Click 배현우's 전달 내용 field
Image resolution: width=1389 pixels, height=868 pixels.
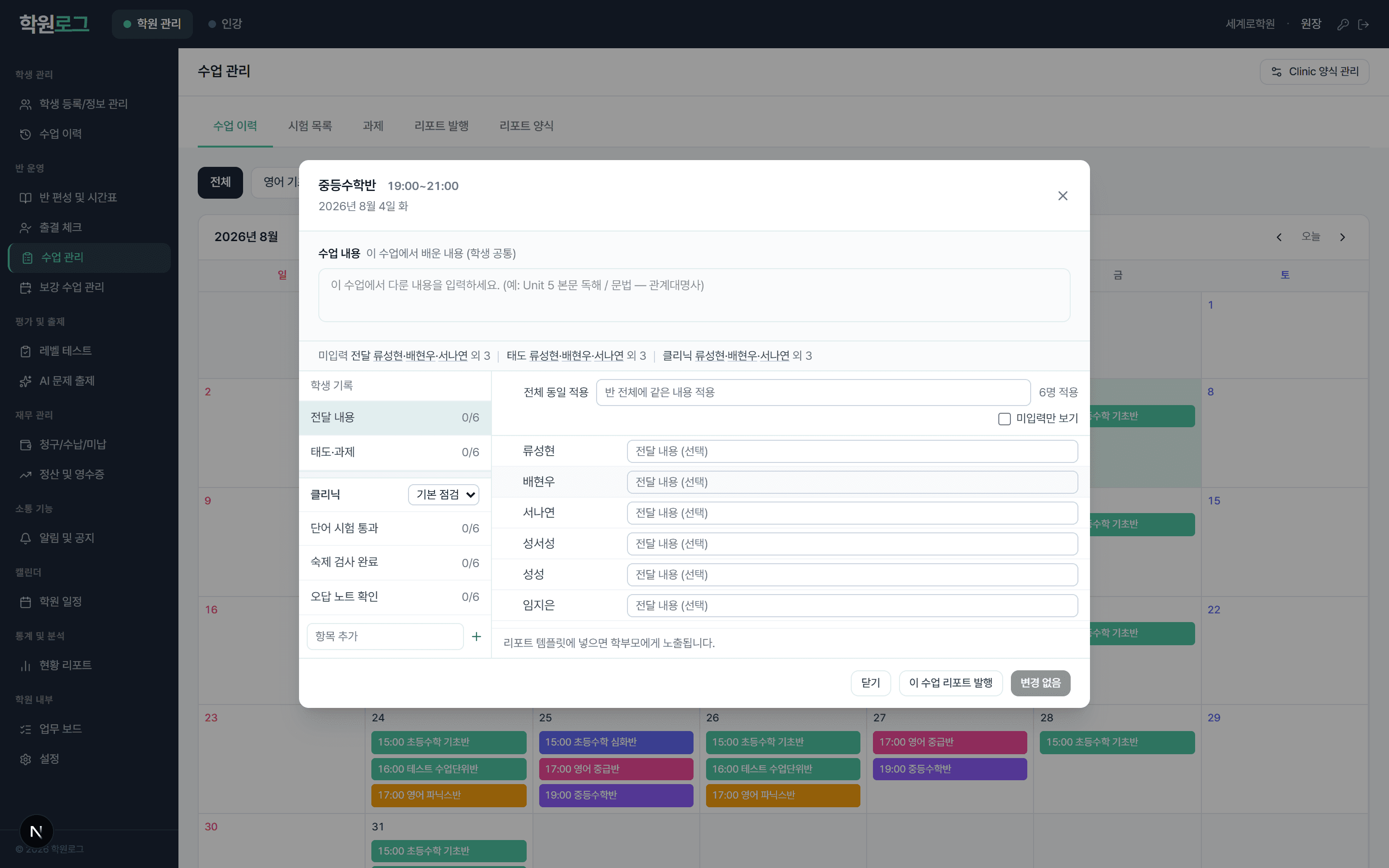(x=852, y=482)
